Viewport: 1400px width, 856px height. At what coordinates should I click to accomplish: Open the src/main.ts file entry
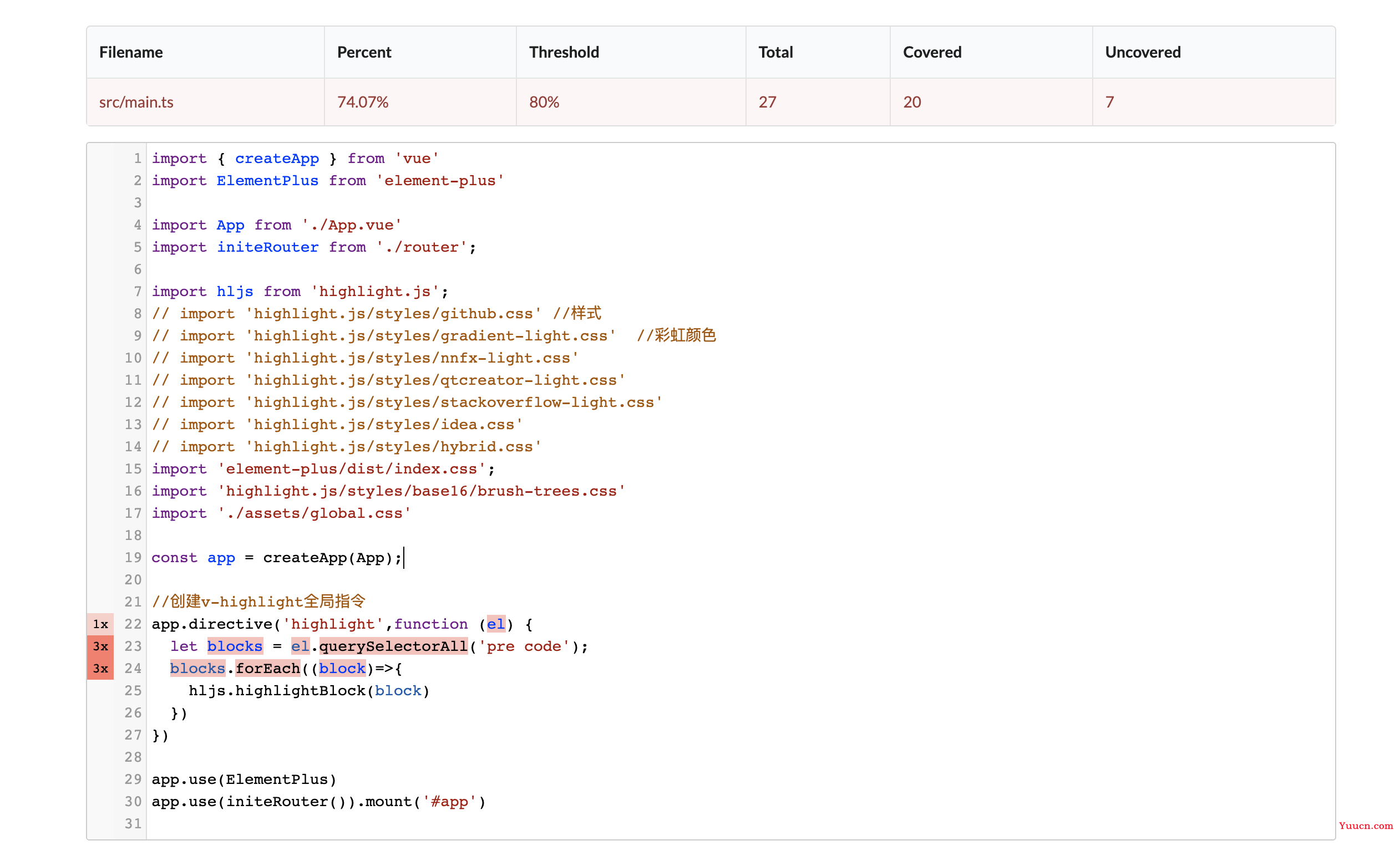pos(136,102)
